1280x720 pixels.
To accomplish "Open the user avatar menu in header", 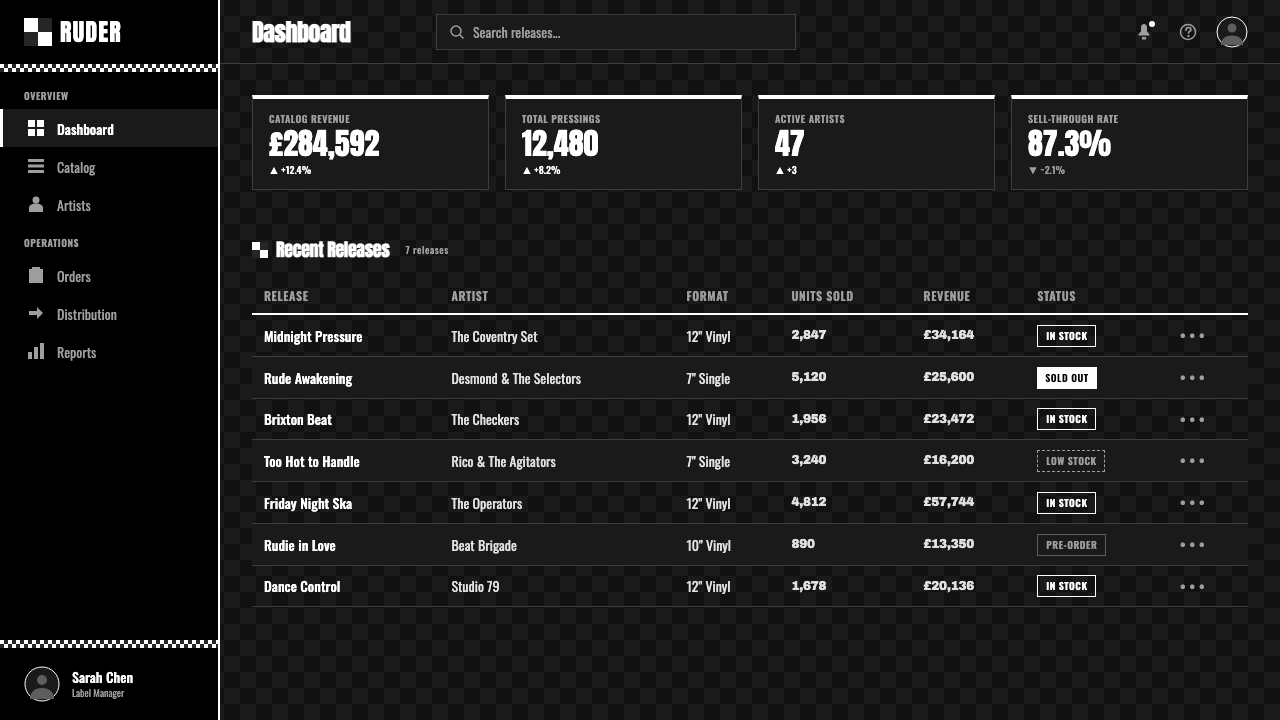I will click(1232, 32).
